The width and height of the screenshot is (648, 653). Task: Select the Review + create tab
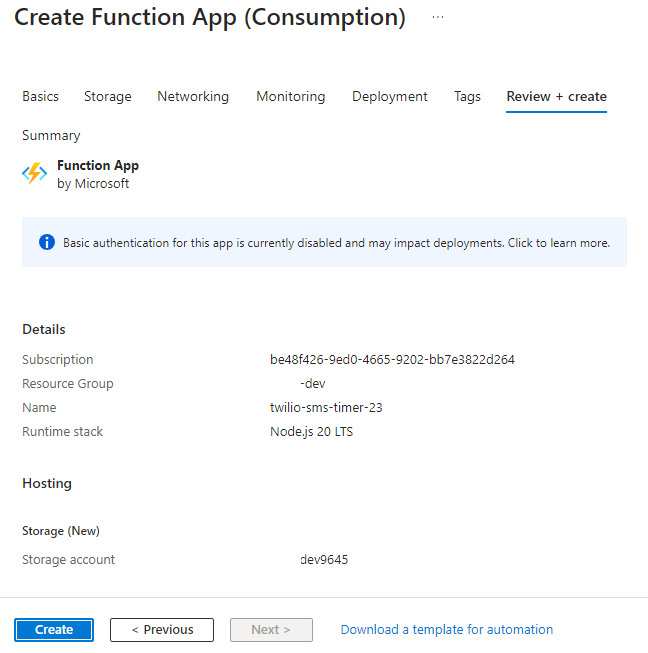556,96
